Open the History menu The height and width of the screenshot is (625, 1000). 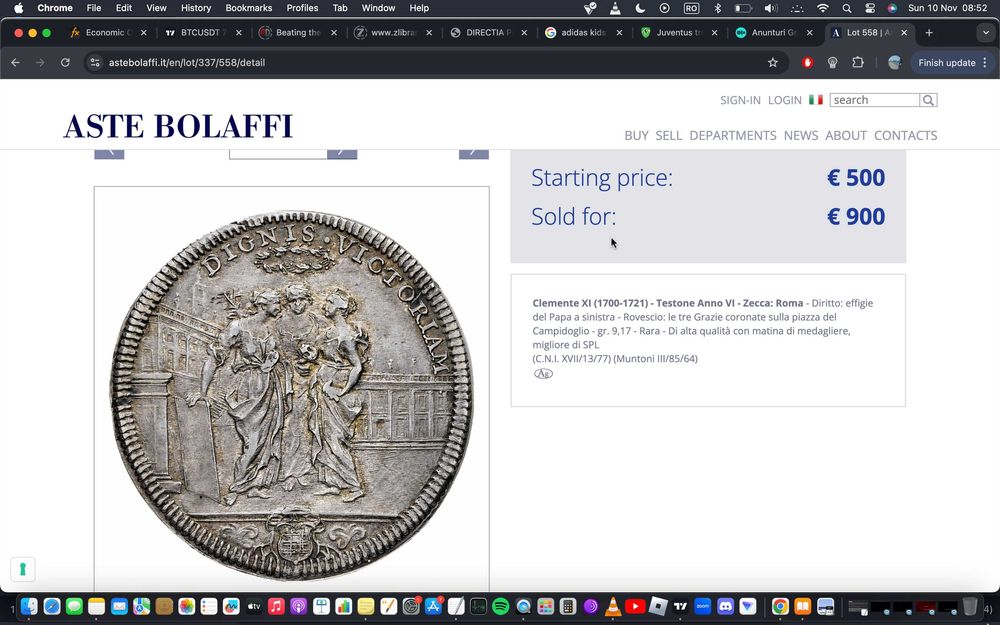(x=196, y=8)
